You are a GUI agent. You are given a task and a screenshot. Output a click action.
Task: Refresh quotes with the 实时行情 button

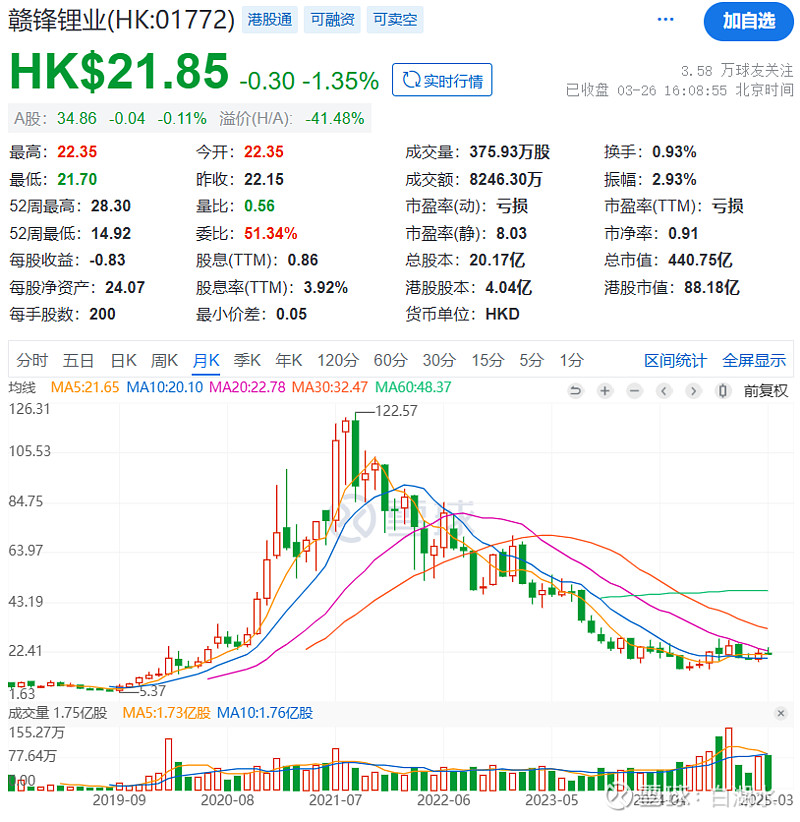click(442, 80)
